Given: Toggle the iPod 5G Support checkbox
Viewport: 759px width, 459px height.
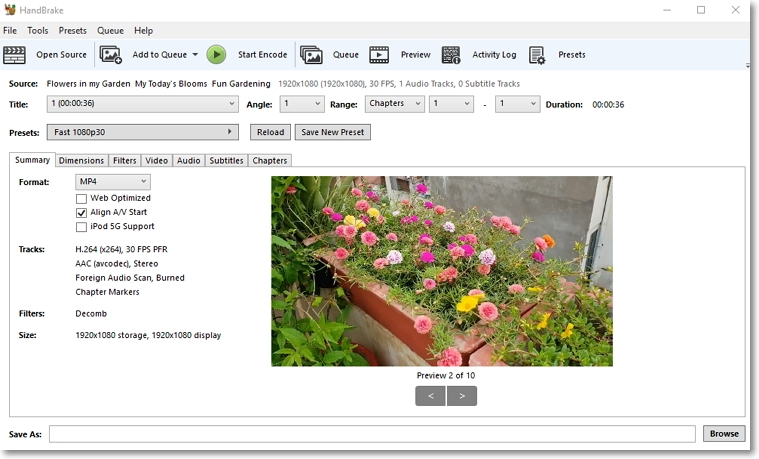Looking at the screenshot, I should [x=82, y=226].
